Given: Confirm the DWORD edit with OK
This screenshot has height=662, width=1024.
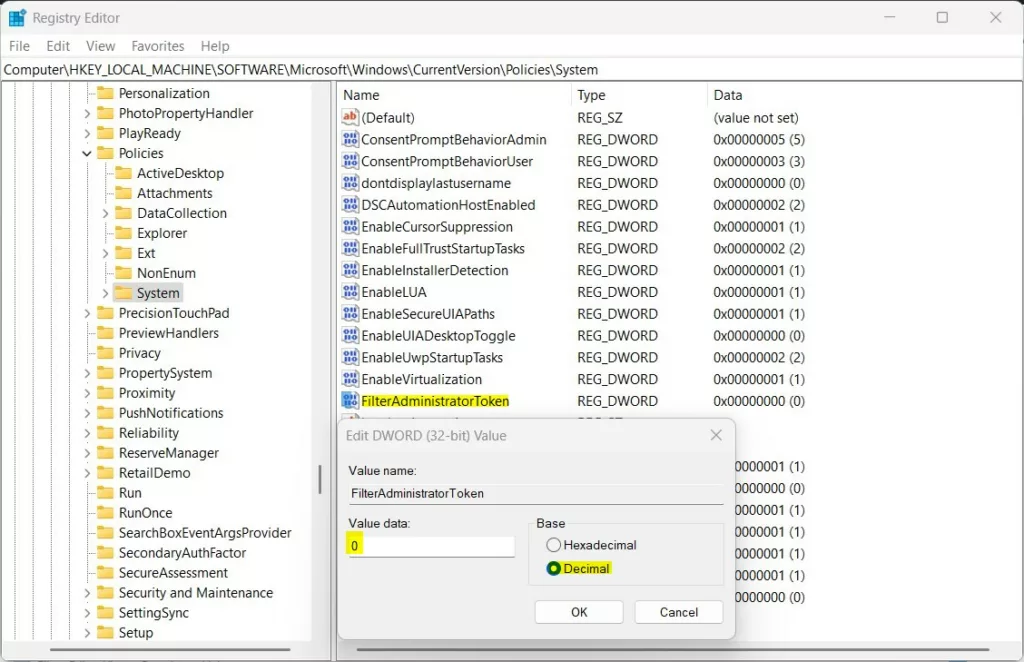Looking at the screenshot, I should (x=579, y=612).
